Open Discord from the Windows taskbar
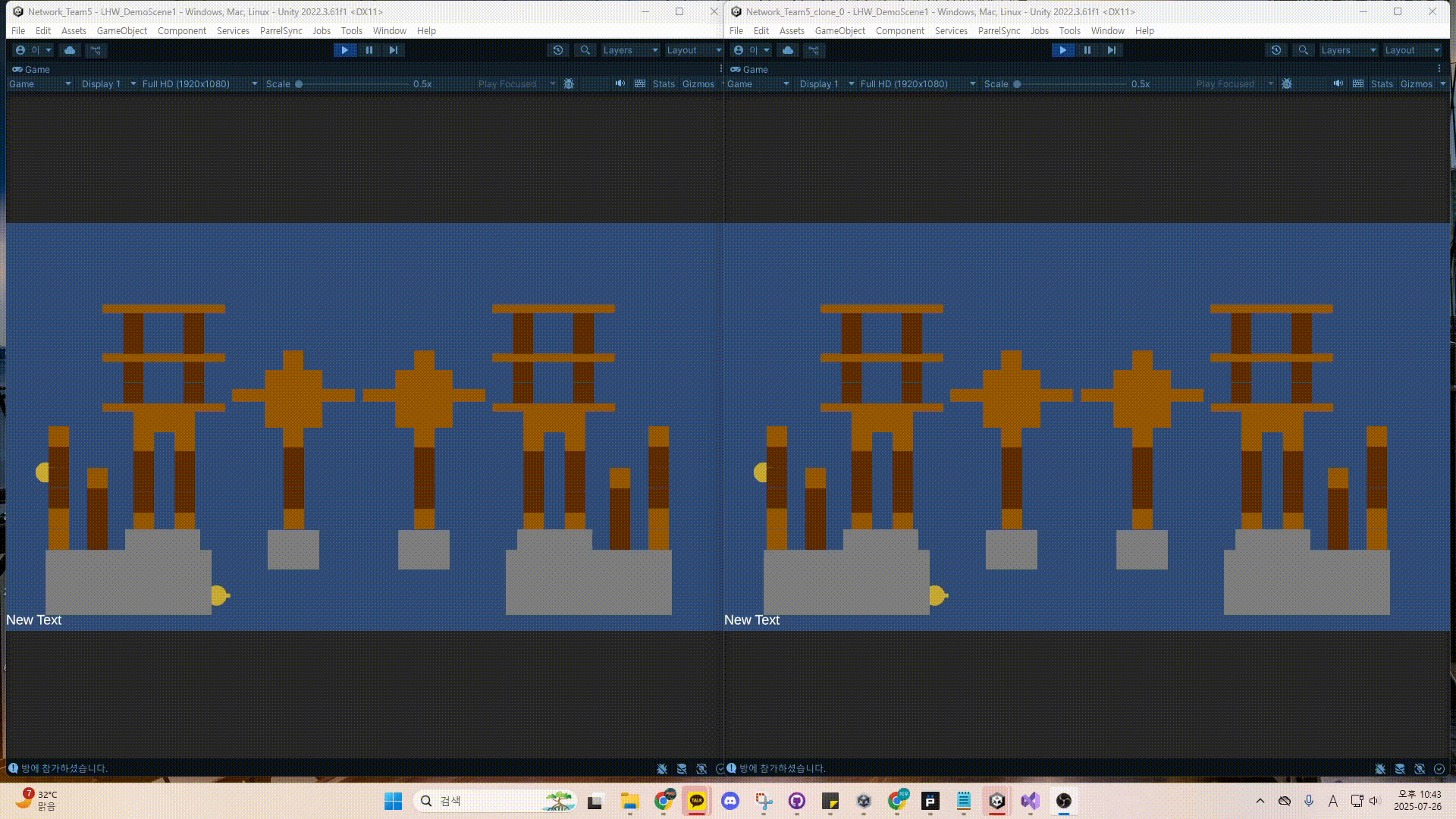 coord(730,801)
